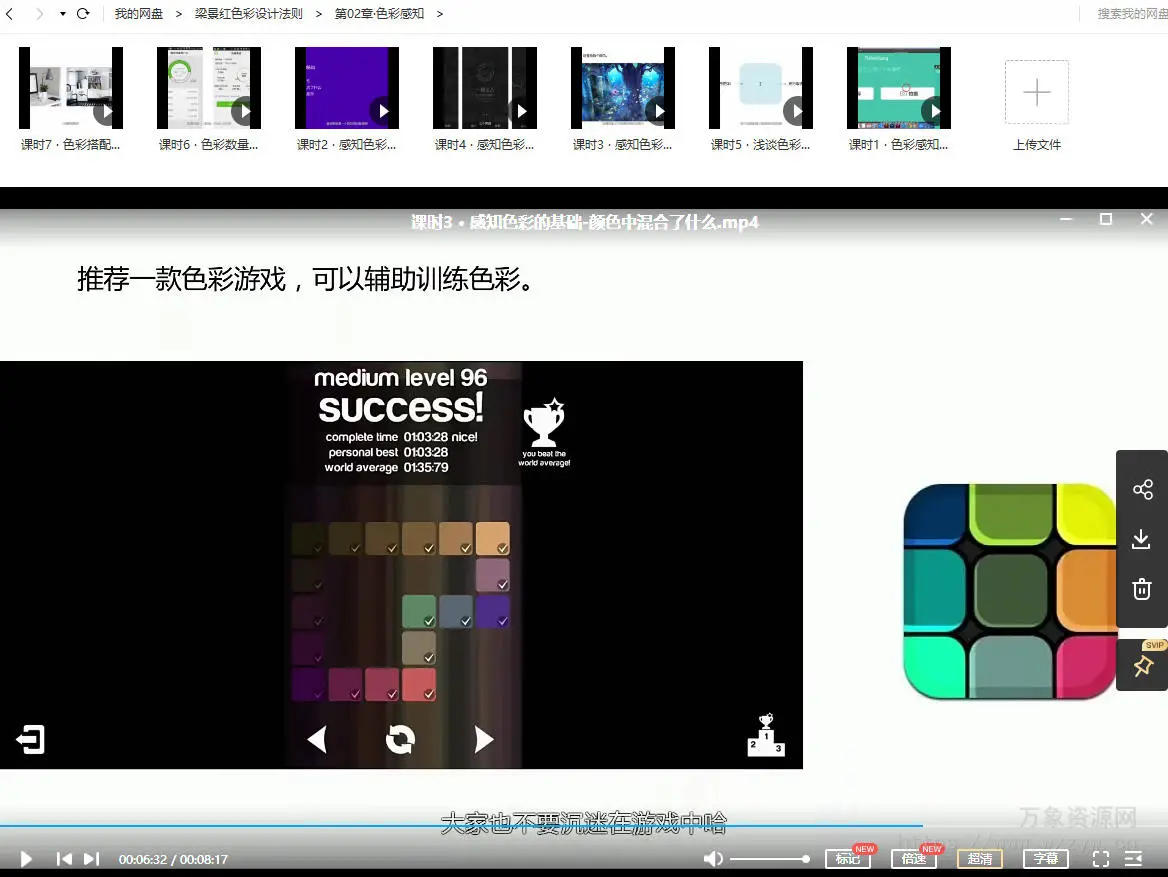Click the SVIP pin icon

tap(1142, 665)
